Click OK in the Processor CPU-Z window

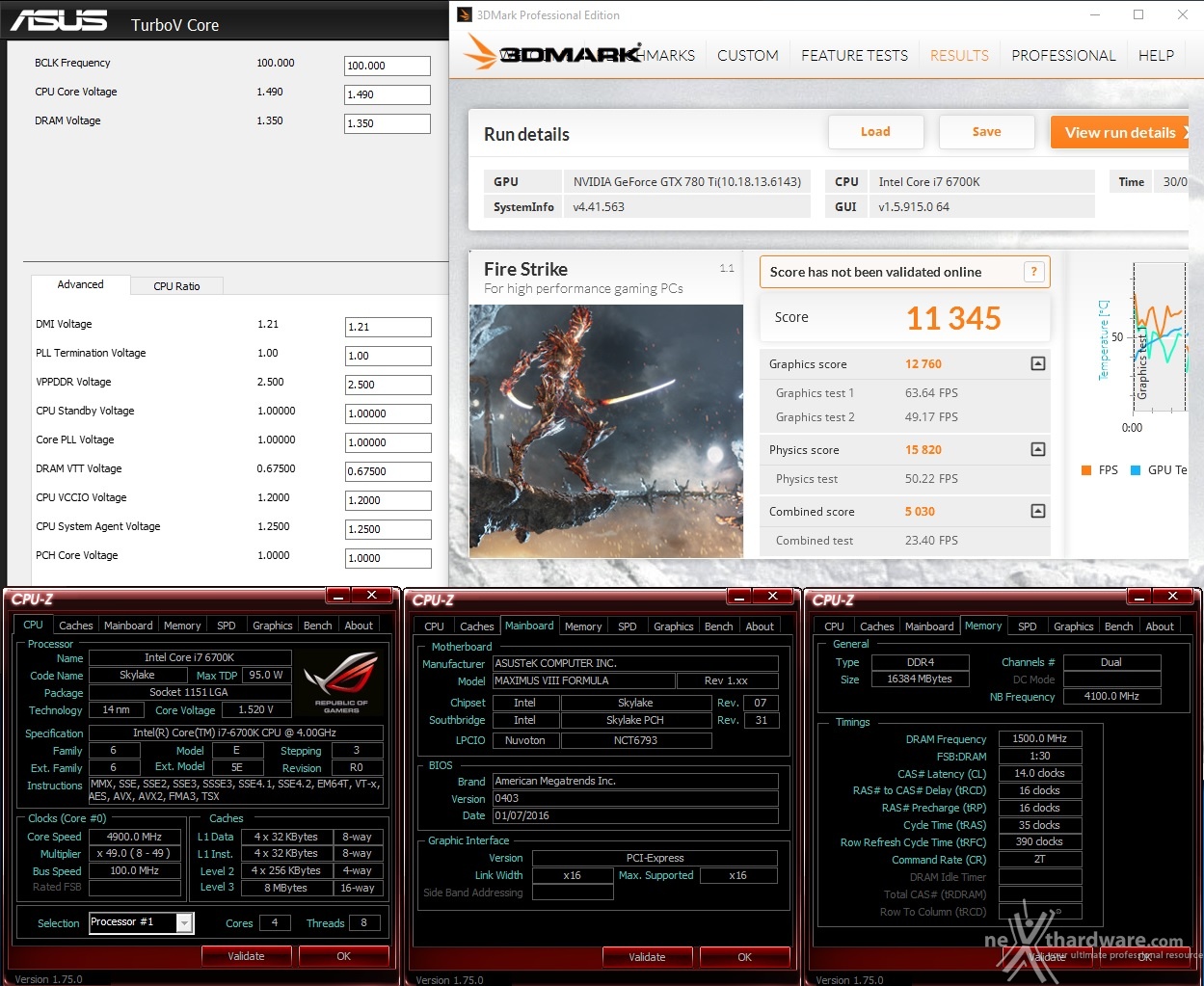pyautogui.click(x=344, y=956)
